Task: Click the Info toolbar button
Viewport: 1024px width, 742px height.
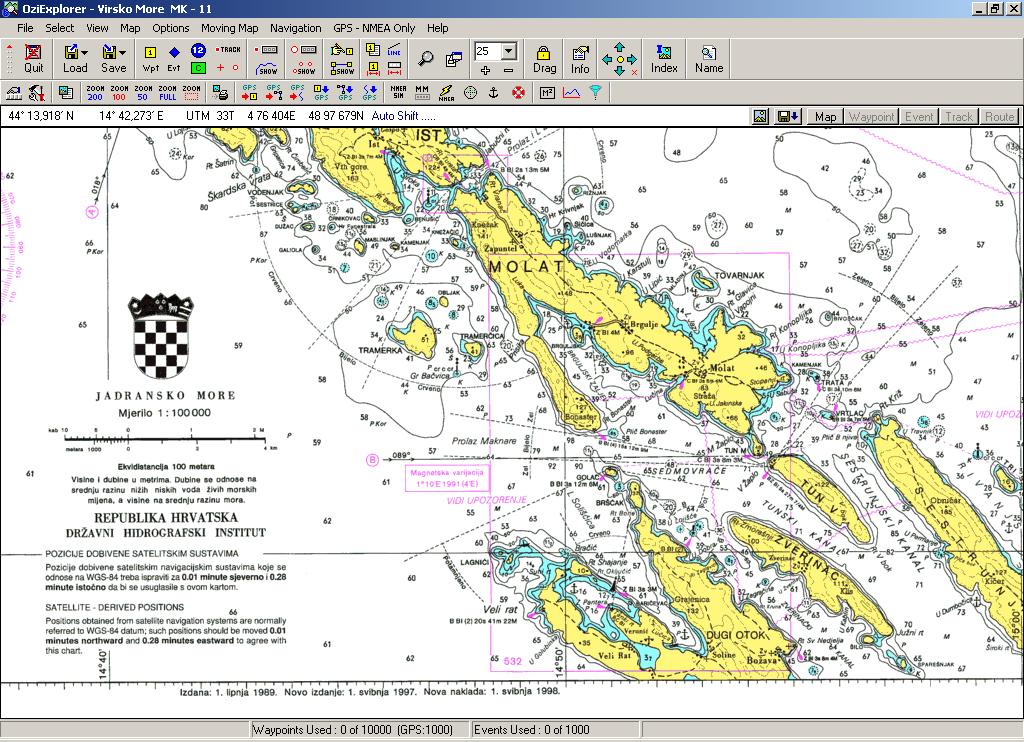Action: [x=580, y=59]
